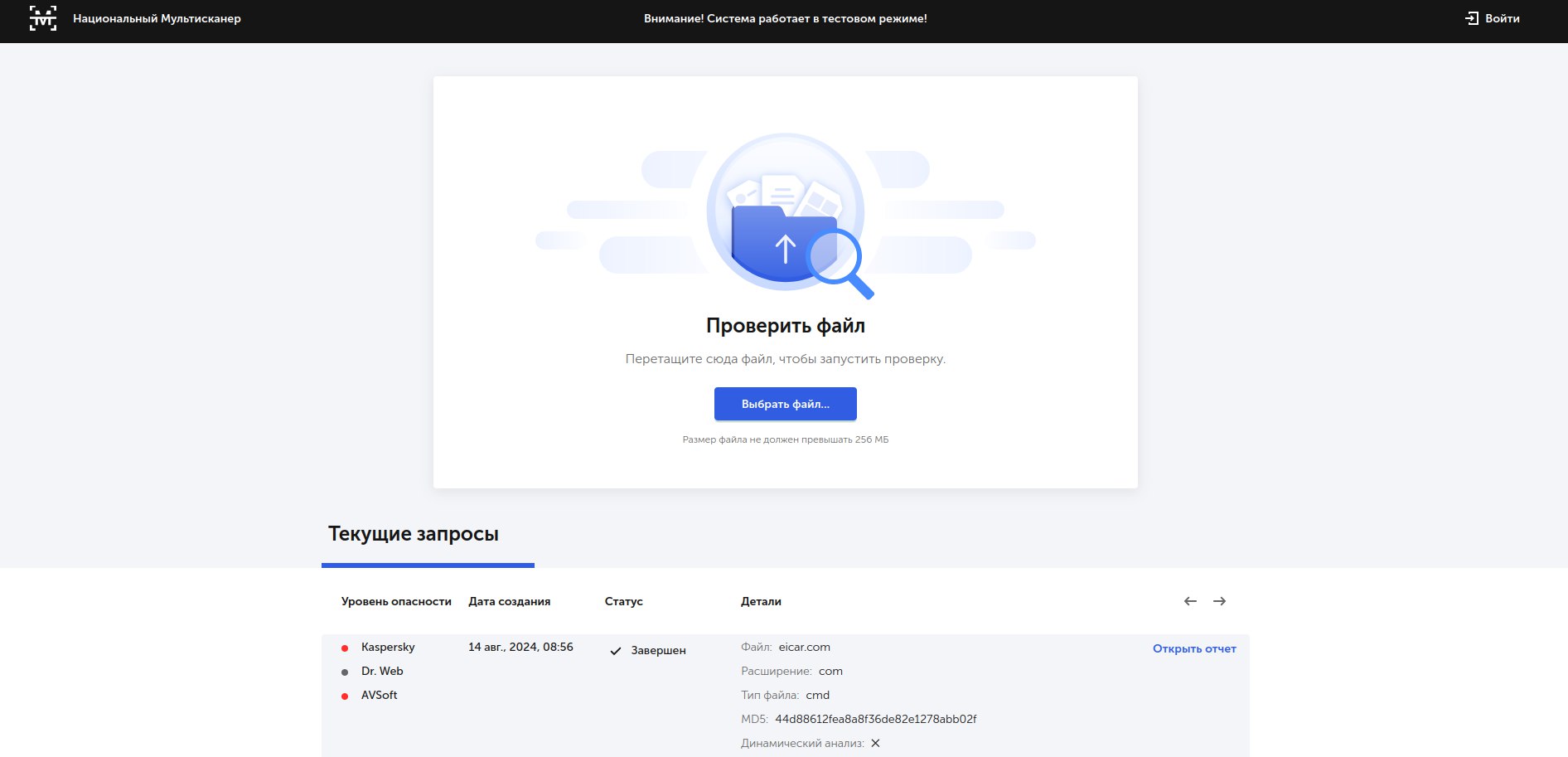1568x757 pixels.
Task: Click the Детали column header
Action: point(761,601)
